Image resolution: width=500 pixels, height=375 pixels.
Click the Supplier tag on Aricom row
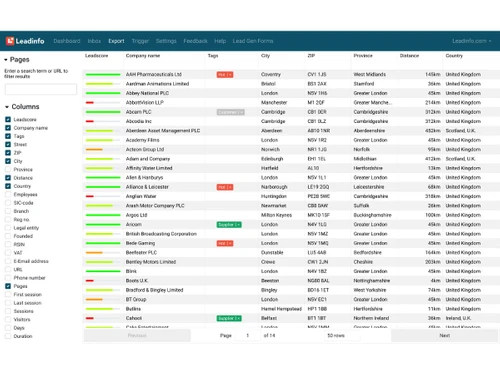[x=229, y=225]
